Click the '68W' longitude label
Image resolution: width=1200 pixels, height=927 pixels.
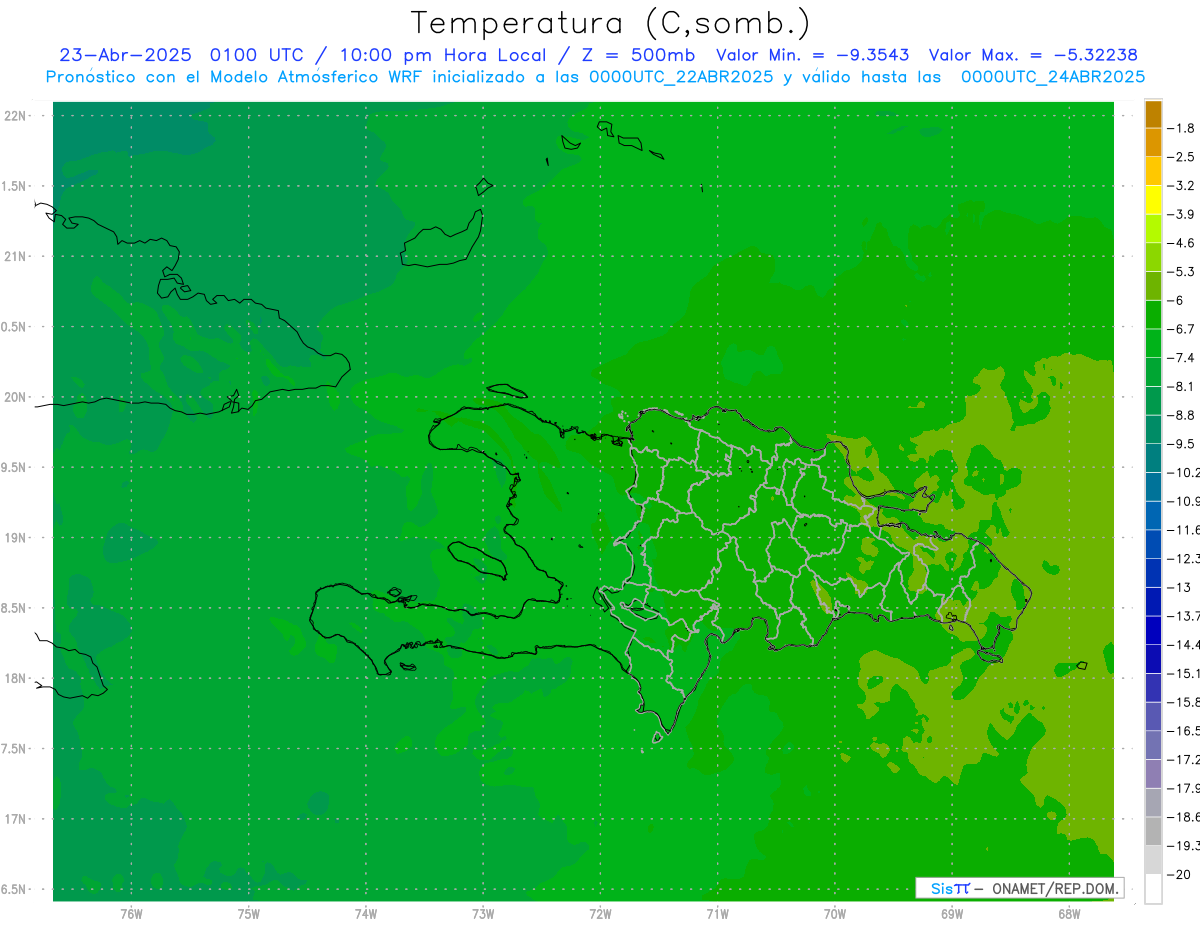[x=1069, y=913]
